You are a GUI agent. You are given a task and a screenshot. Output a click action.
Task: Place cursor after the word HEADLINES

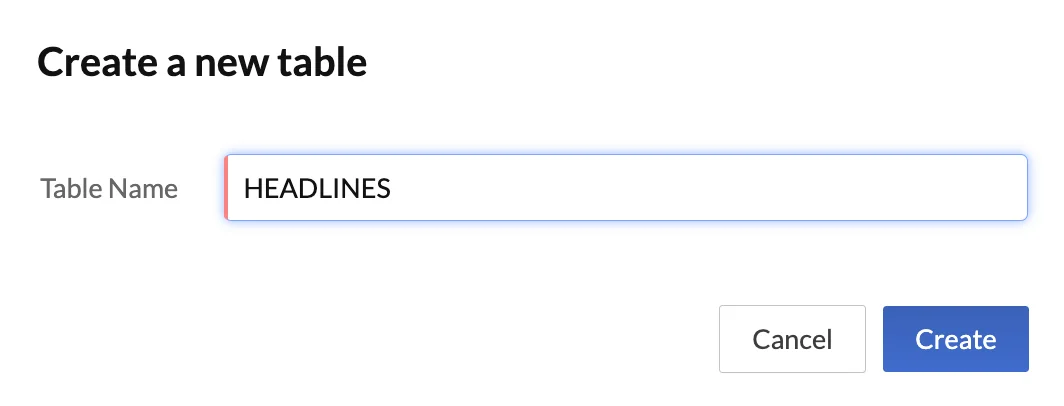392,188
